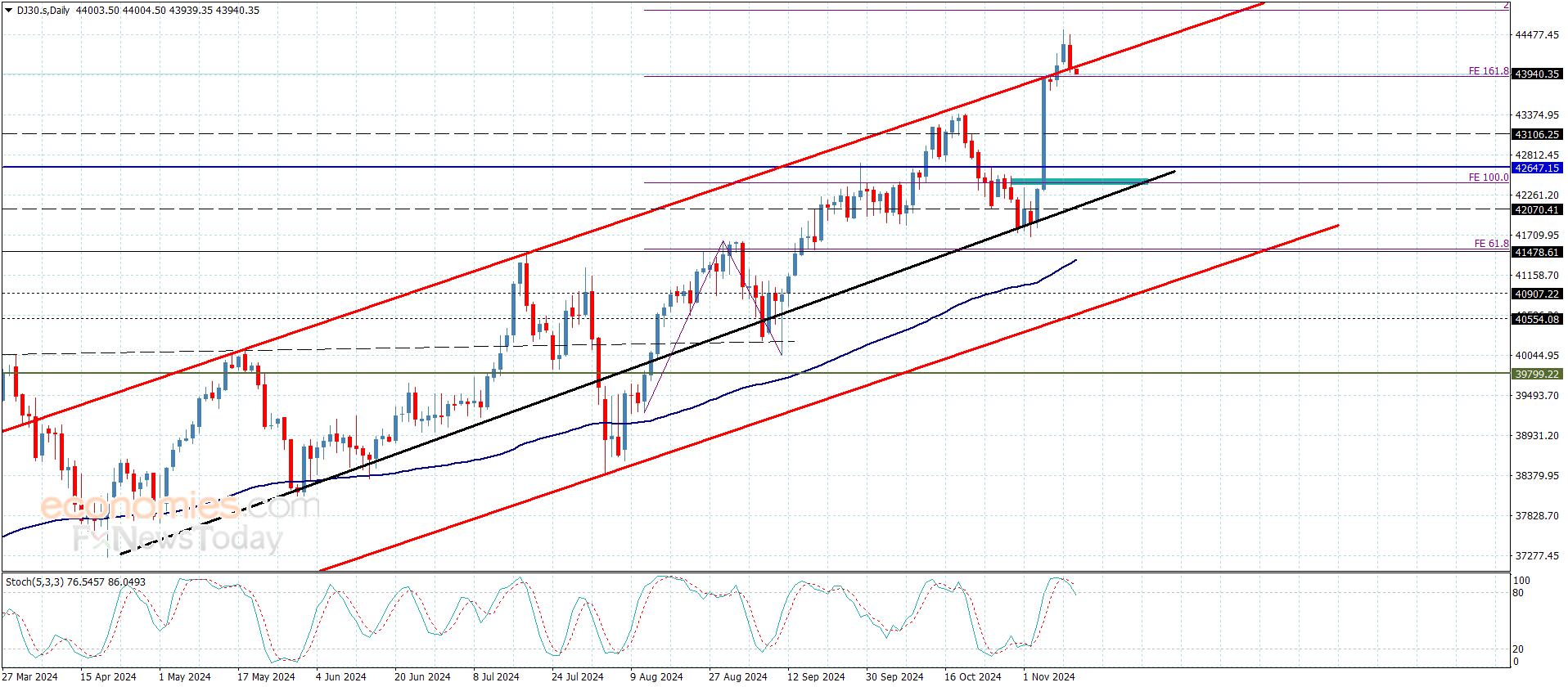Click the 12 Sep 2024 date label
This screenshot has width=1568, height=687.
click(816, 677)
